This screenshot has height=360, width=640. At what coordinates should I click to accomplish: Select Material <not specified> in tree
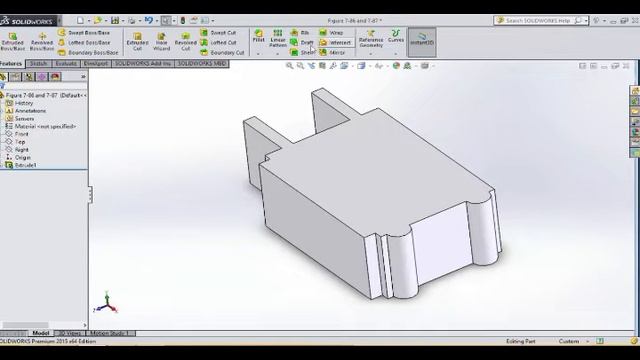point(41,127)
